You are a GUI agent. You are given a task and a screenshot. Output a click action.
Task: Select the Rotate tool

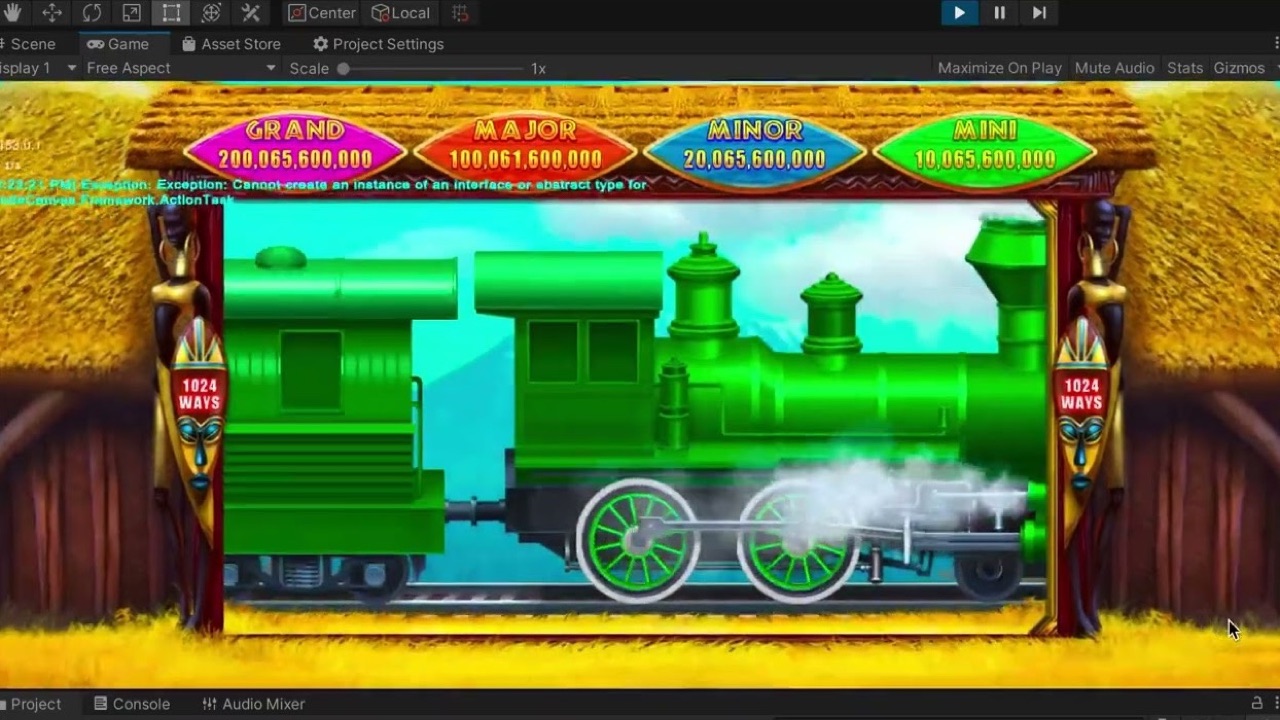(x=92, y=13)
